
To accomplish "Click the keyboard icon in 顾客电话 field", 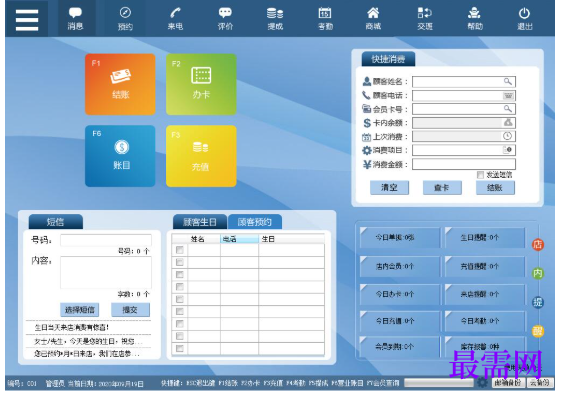I will [x=508, y=96].
